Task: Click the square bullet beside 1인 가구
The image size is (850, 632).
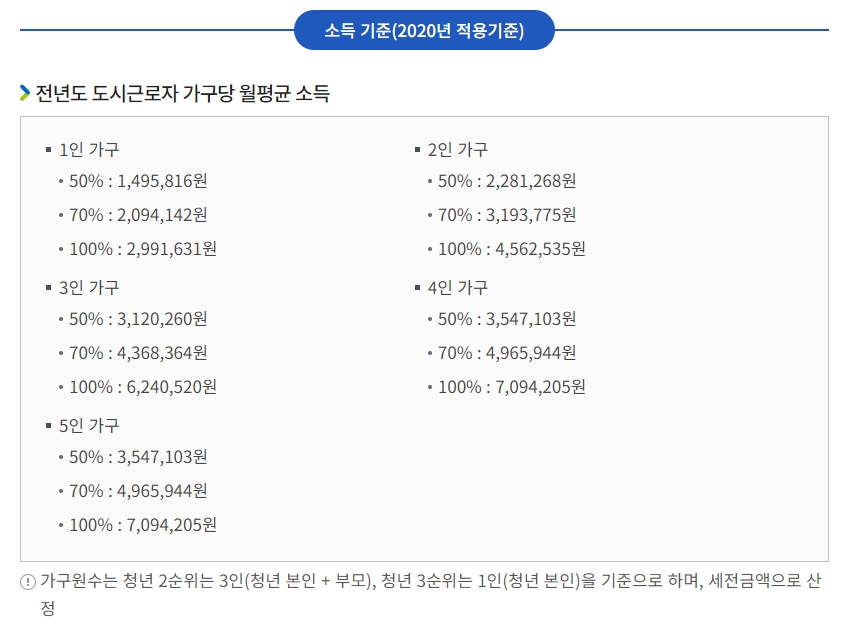Action: click(48, 148)
